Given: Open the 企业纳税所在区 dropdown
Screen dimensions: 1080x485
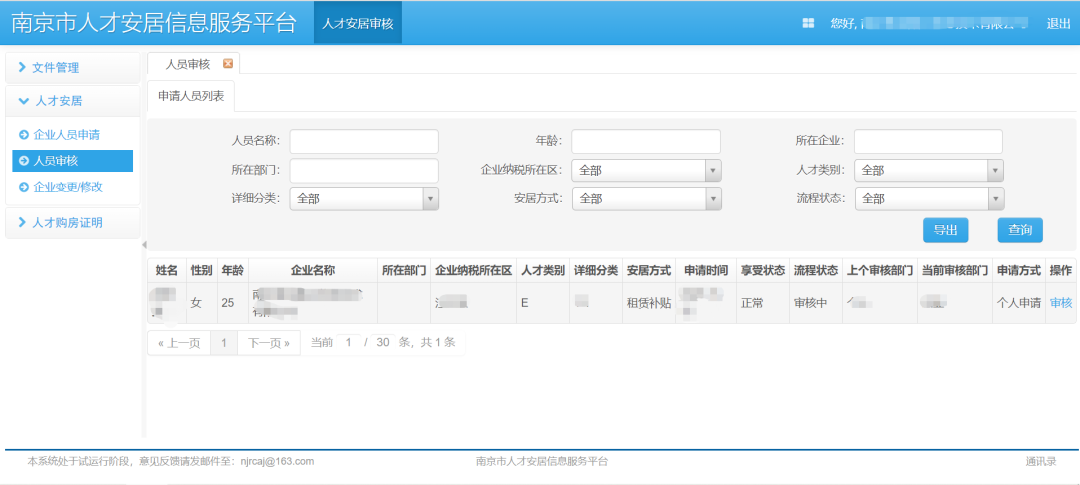Looking at the screenshot, I should 646,170.
